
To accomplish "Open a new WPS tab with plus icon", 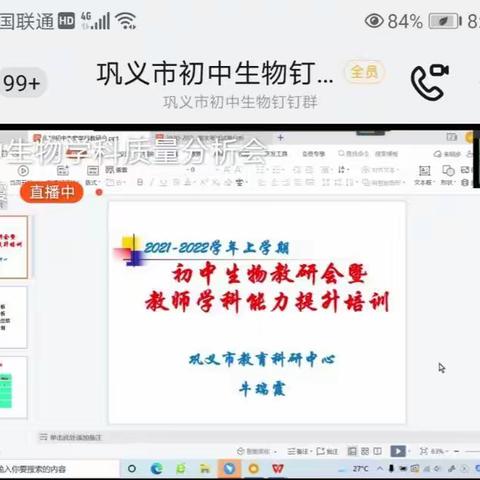I will pyautogui.click(x=281, y=137).
